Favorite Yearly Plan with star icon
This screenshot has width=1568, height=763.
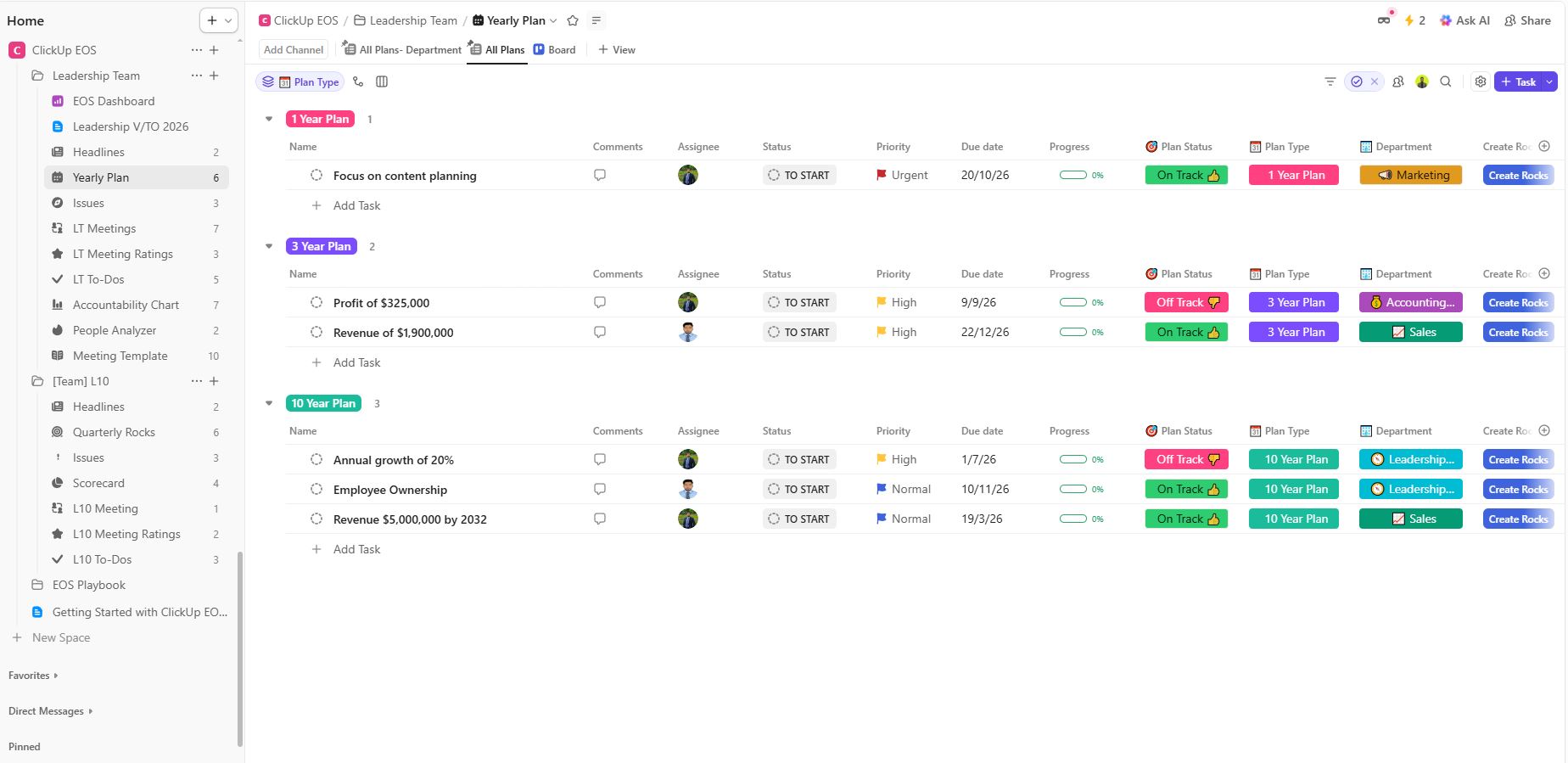(x=573, y=20)
